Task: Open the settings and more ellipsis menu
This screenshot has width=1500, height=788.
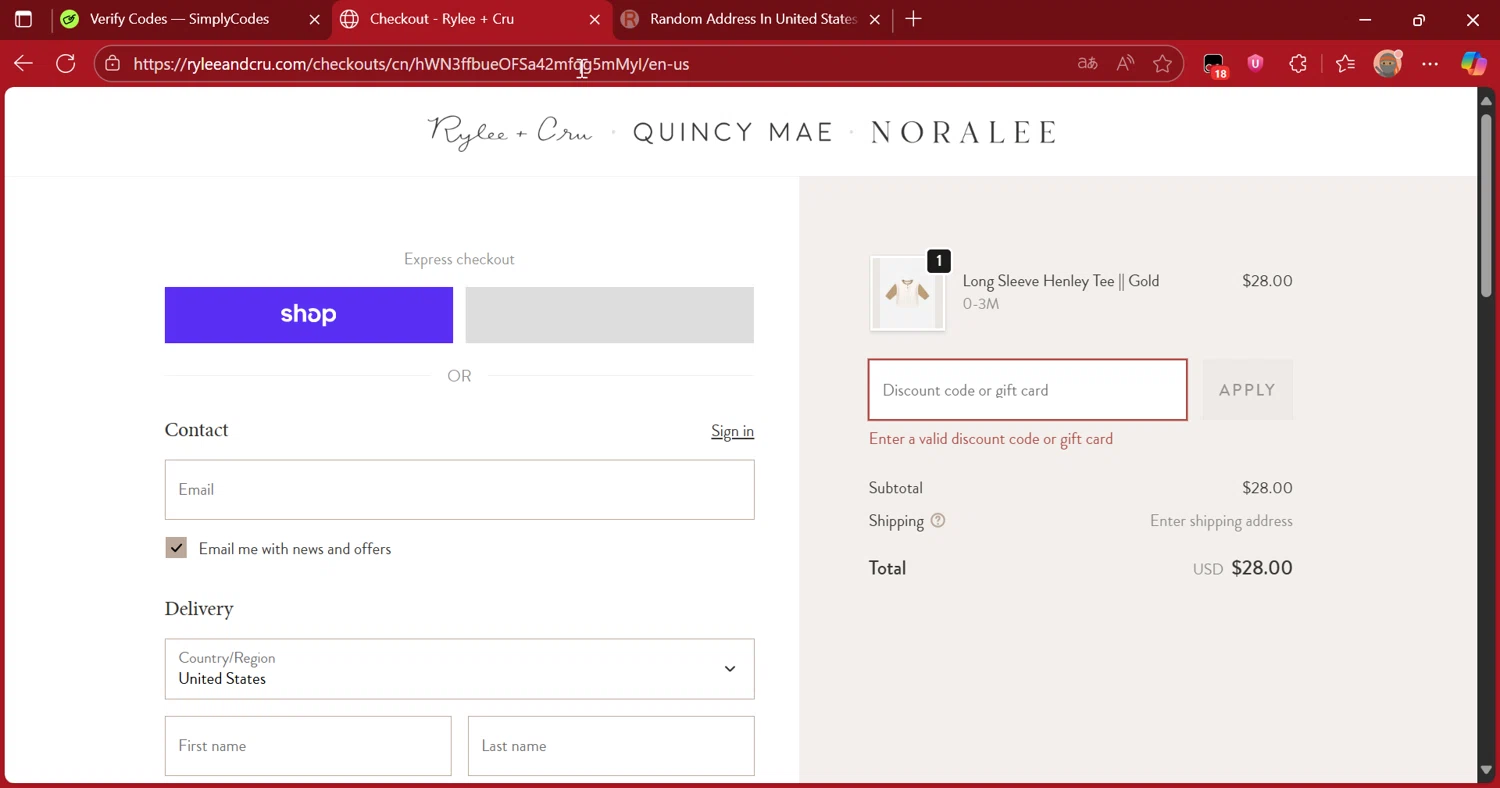Action: pyautogui.click(x=1430, y=64)
